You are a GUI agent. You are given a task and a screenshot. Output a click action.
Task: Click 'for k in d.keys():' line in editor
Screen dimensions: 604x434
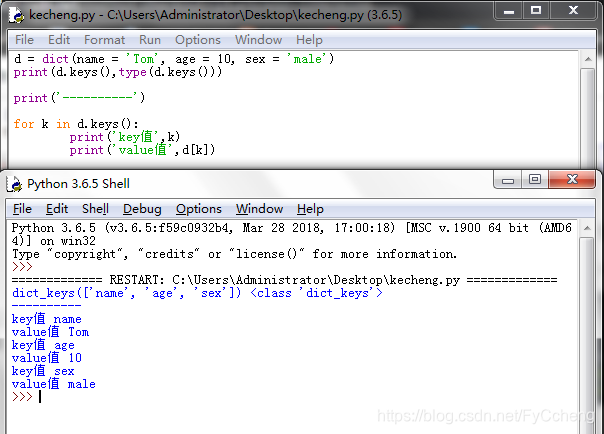(x=76, y=124)
